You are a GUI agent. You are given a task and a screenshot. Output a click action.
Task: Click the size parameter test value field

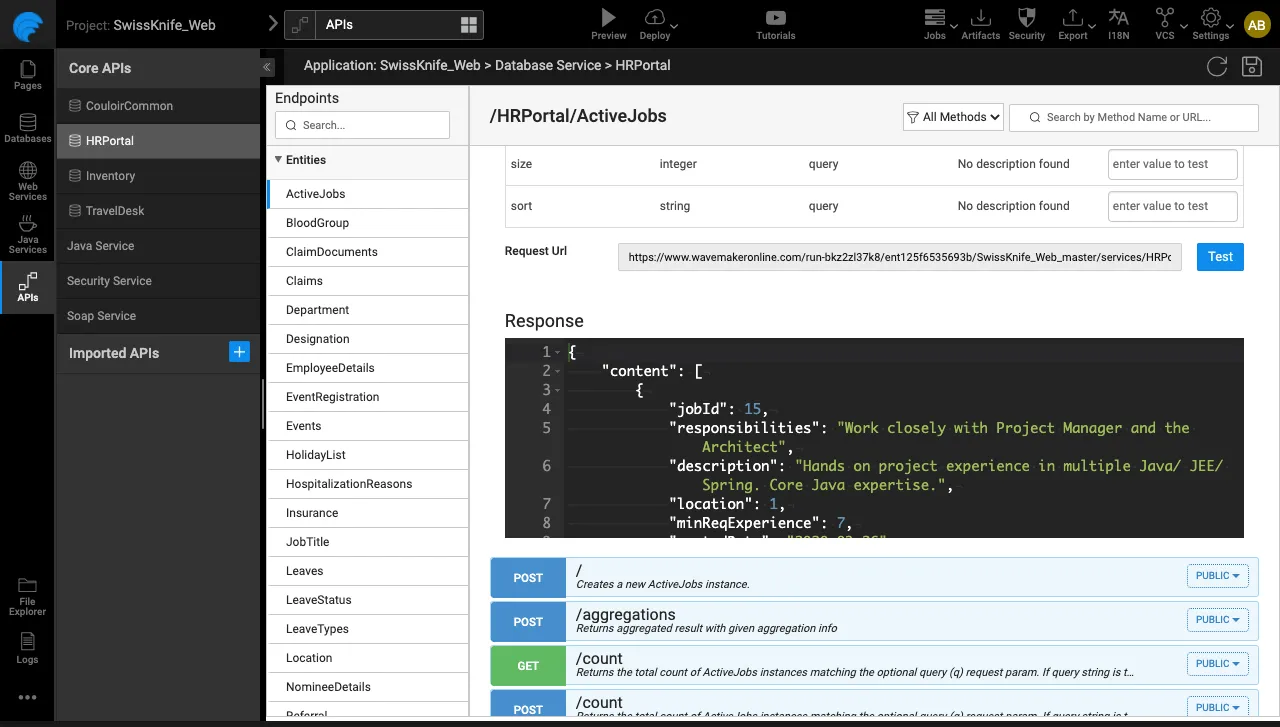point(1172,164)
